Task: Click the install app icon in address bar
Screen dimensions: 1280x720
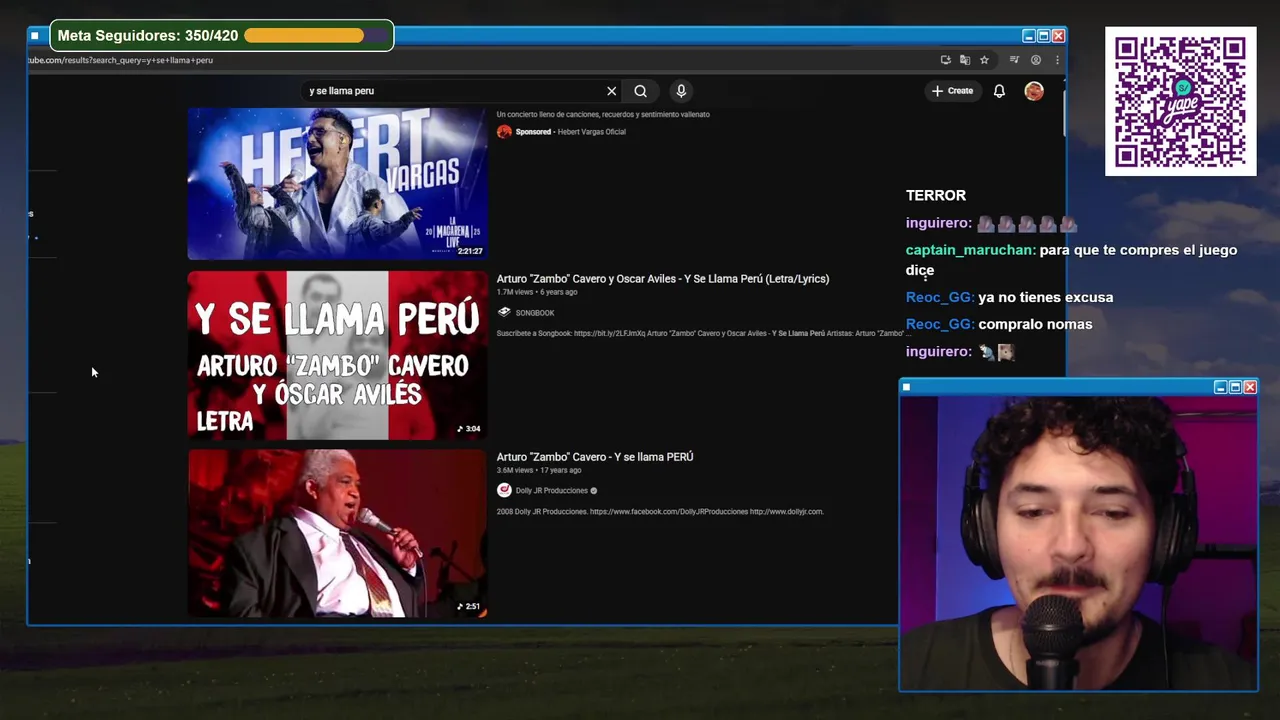Action: tap(945, 60)
